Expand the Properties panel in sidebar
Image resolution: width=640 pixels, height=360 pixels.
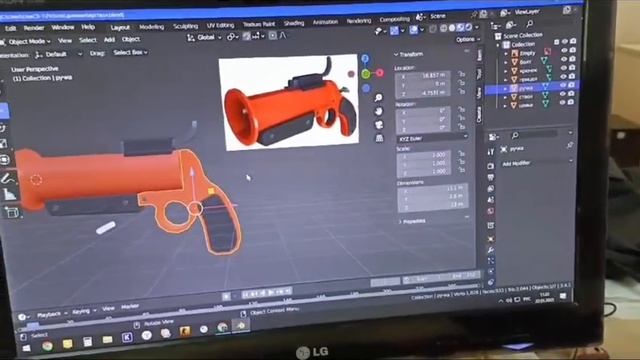tap(412, 221)
